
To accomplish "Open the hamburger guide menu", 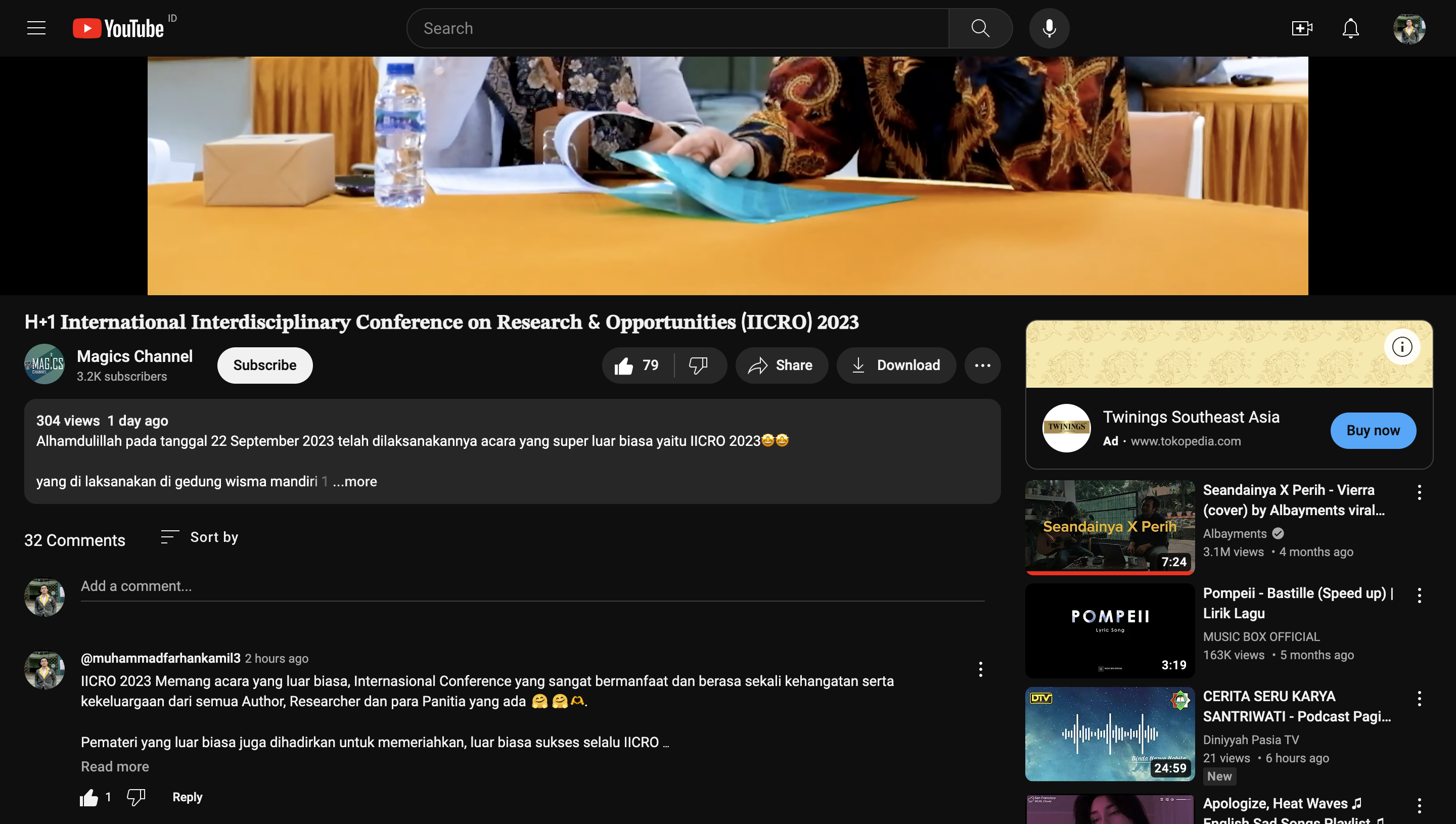I will pyautogui.click(x=36, y=28).
